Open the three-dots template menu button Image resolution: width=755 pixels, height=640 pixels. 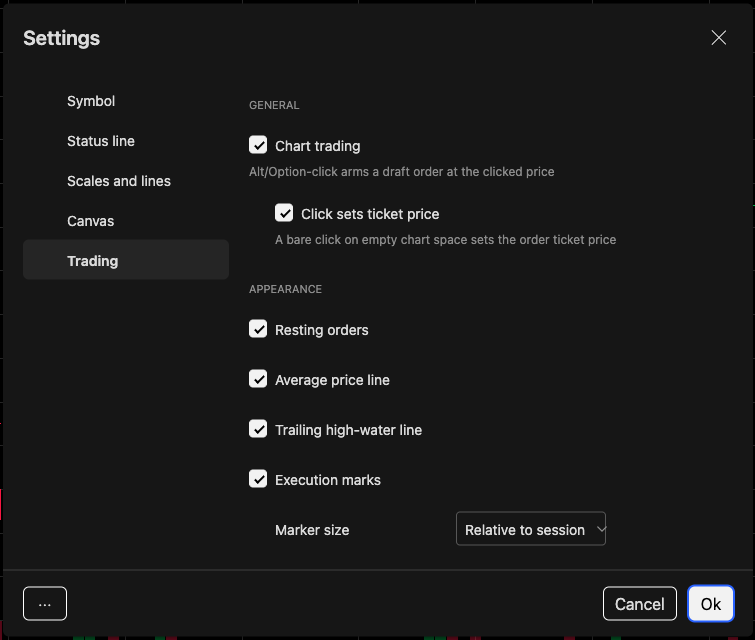pos(45,604)
